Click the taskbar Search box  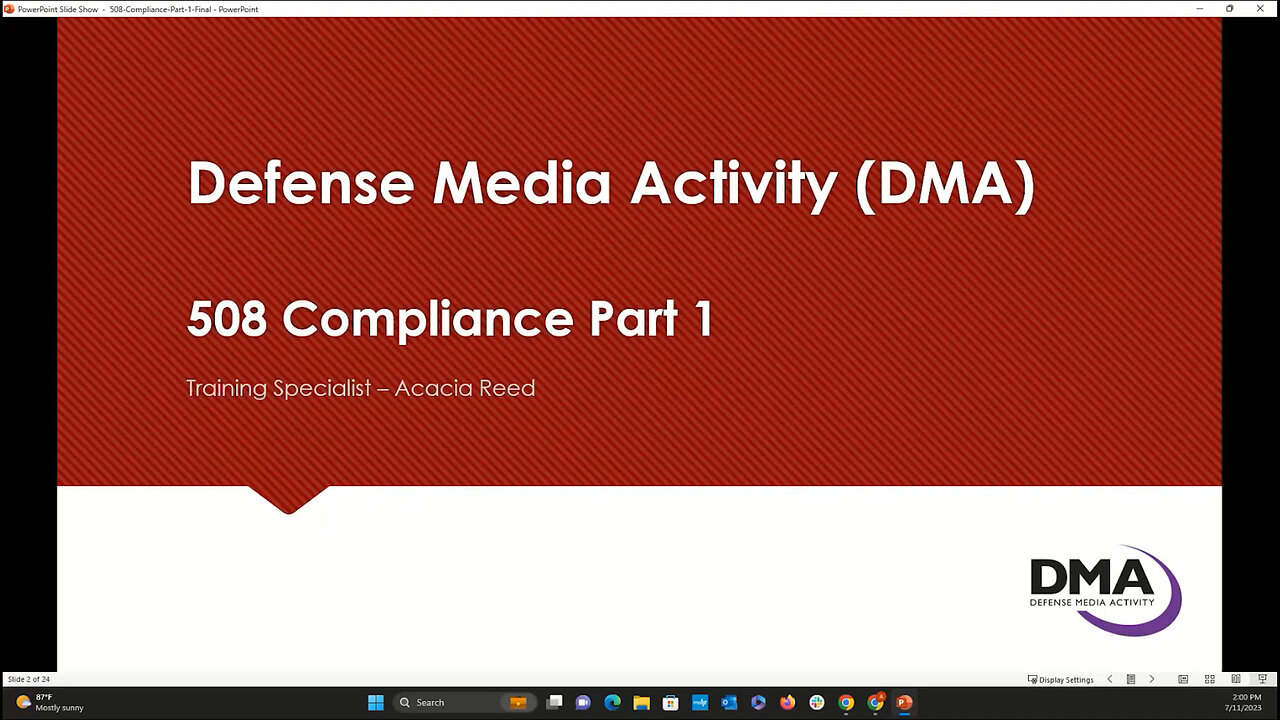pyautogui.click(x=463, y=702)
